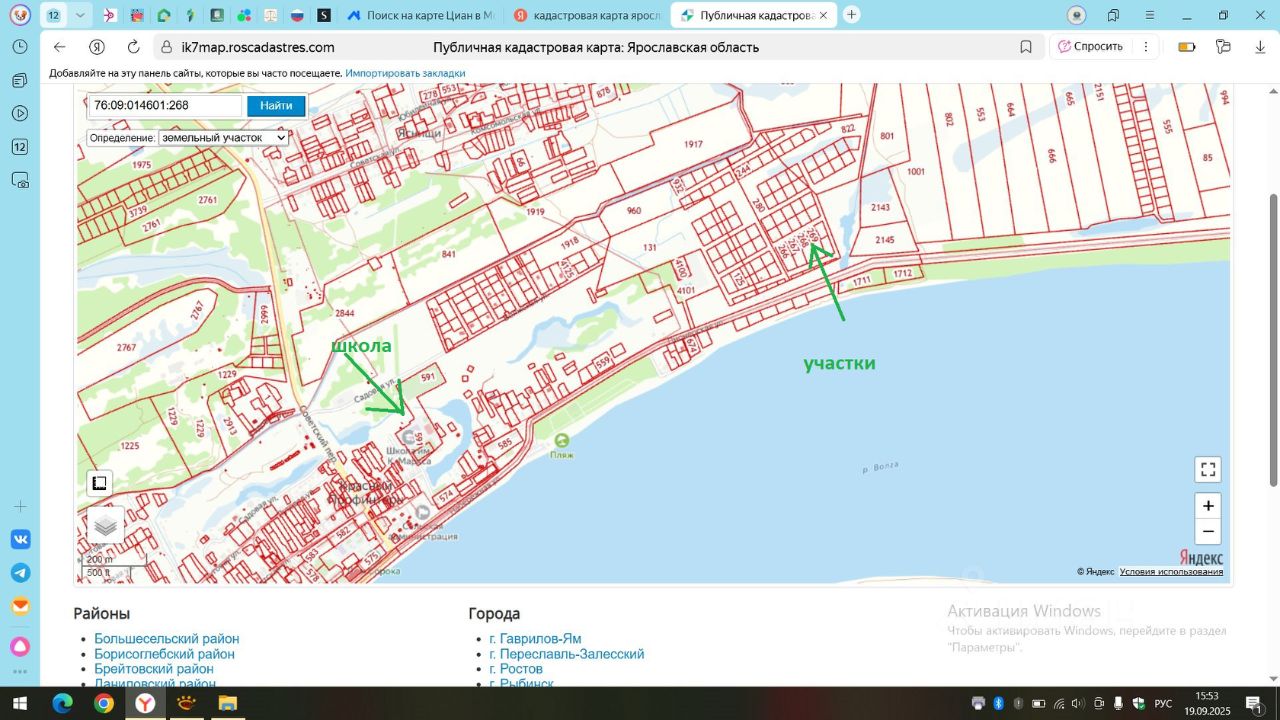Click the cadastral number input field
This screenshot has height=720, width=1280.
coord(164,106)
